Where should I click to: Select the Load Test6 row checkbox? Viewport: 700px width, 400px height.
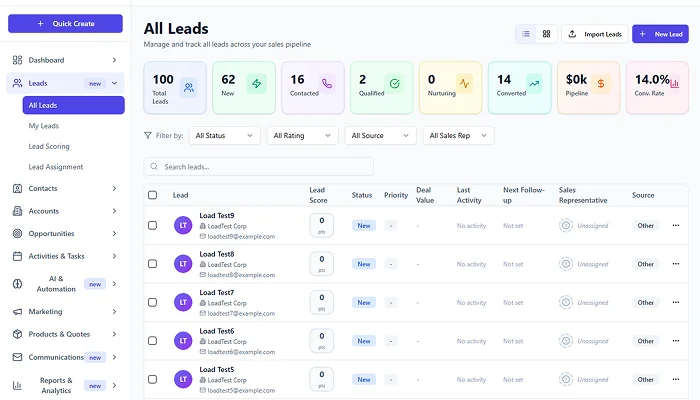point(153,341)
